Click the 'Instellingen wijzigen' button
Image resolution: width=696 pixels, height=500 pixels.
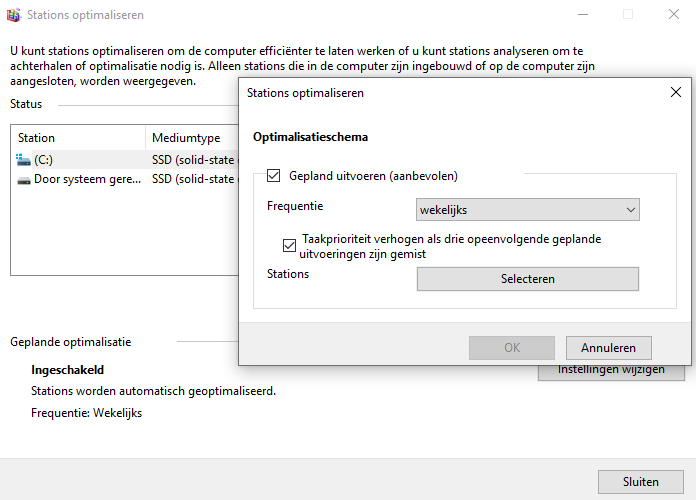pos(611,371)
